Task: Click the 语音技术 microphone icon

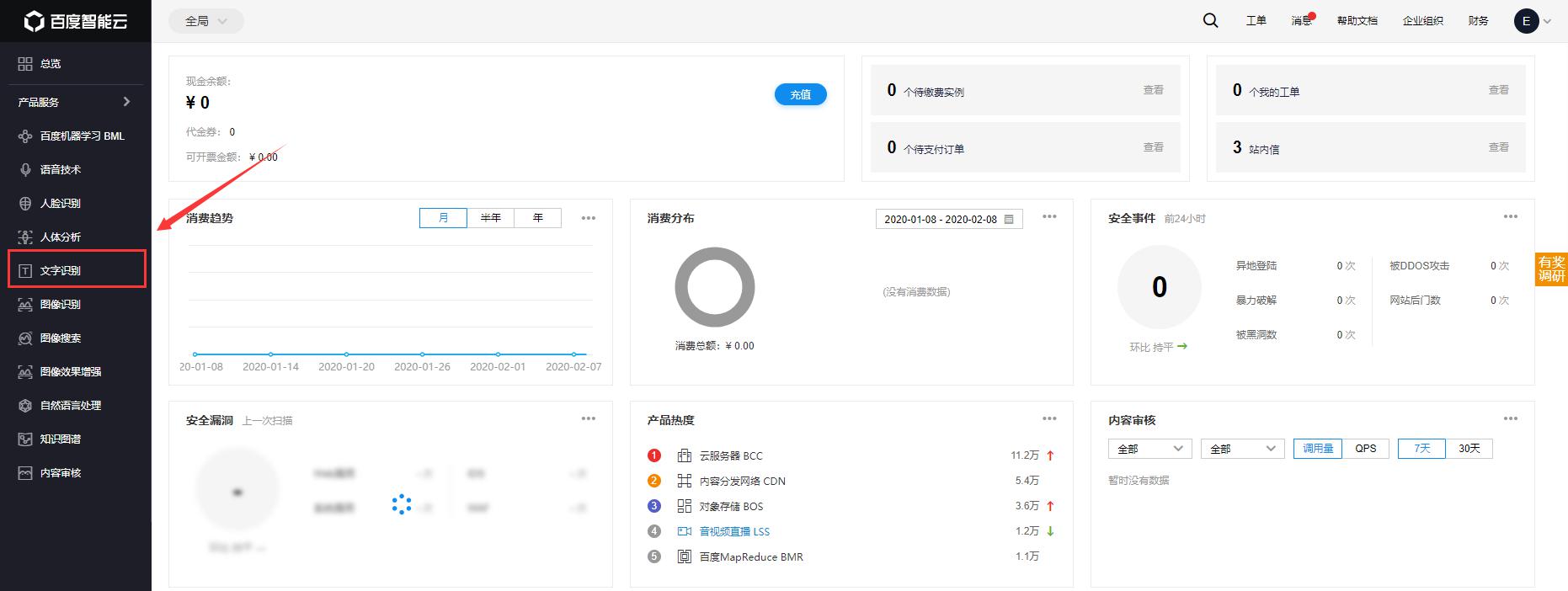Action: [x=25, y=169]
